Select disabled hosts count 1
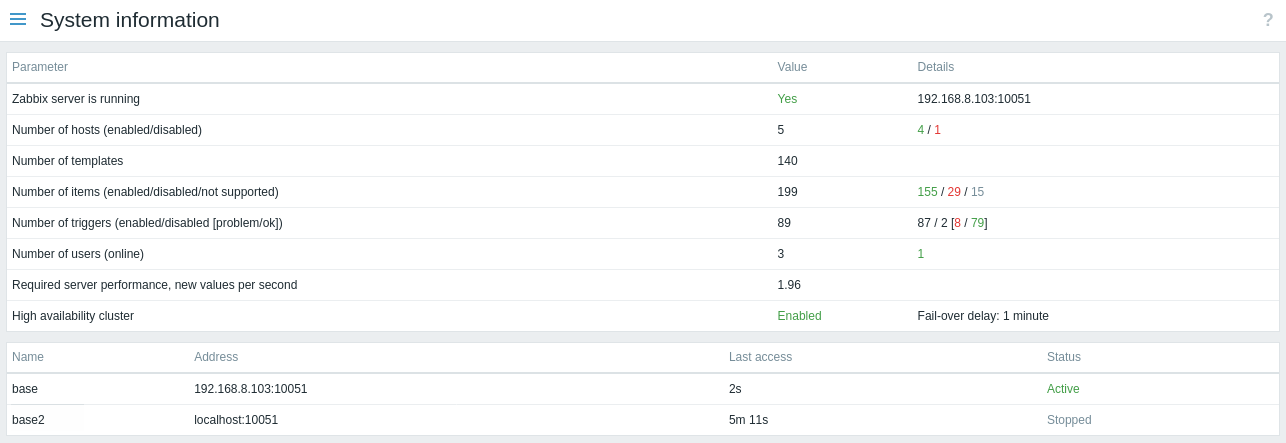 (937, 130)
